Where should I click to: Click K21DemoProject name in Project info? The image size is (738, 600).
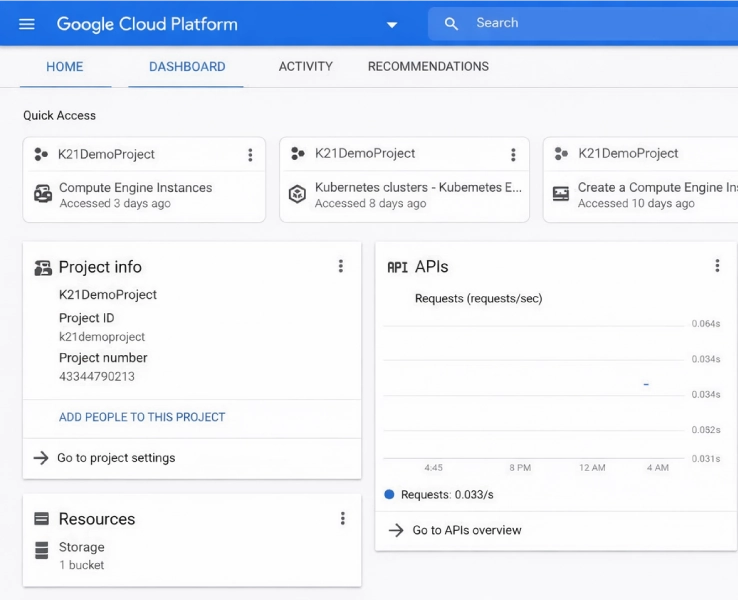[x=108, y=295]
